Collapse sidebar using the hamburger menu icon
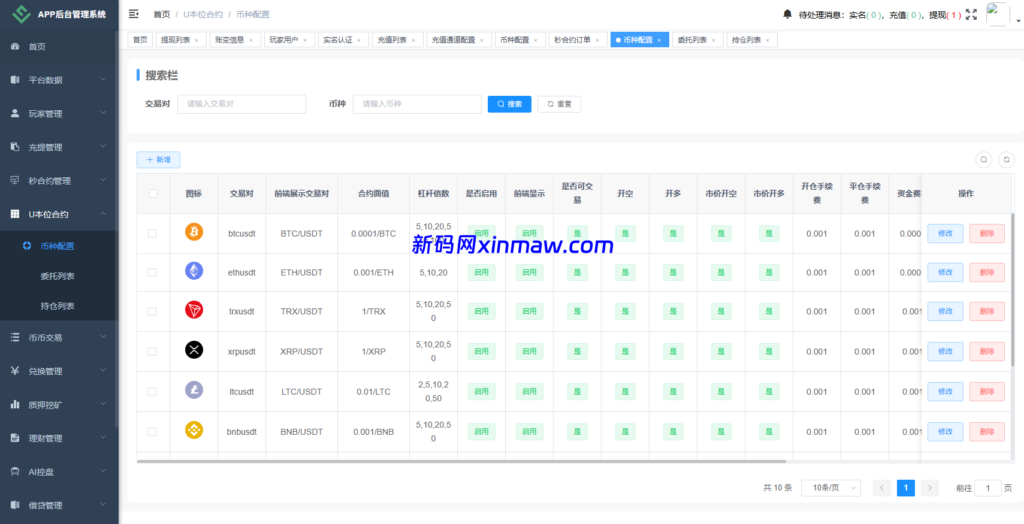 coord(134,14)
